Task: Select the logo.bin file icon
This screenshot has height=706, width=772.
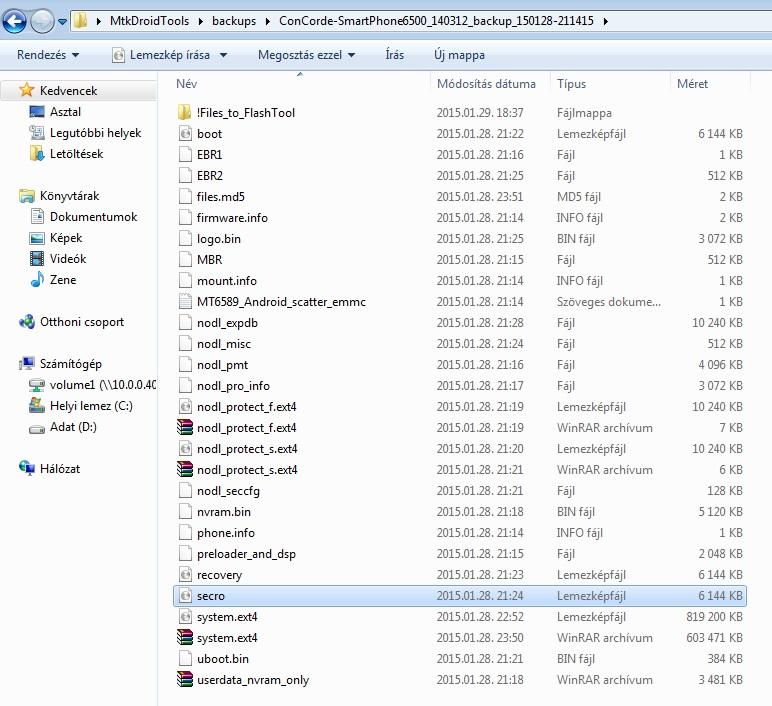Action: point(185,238)
